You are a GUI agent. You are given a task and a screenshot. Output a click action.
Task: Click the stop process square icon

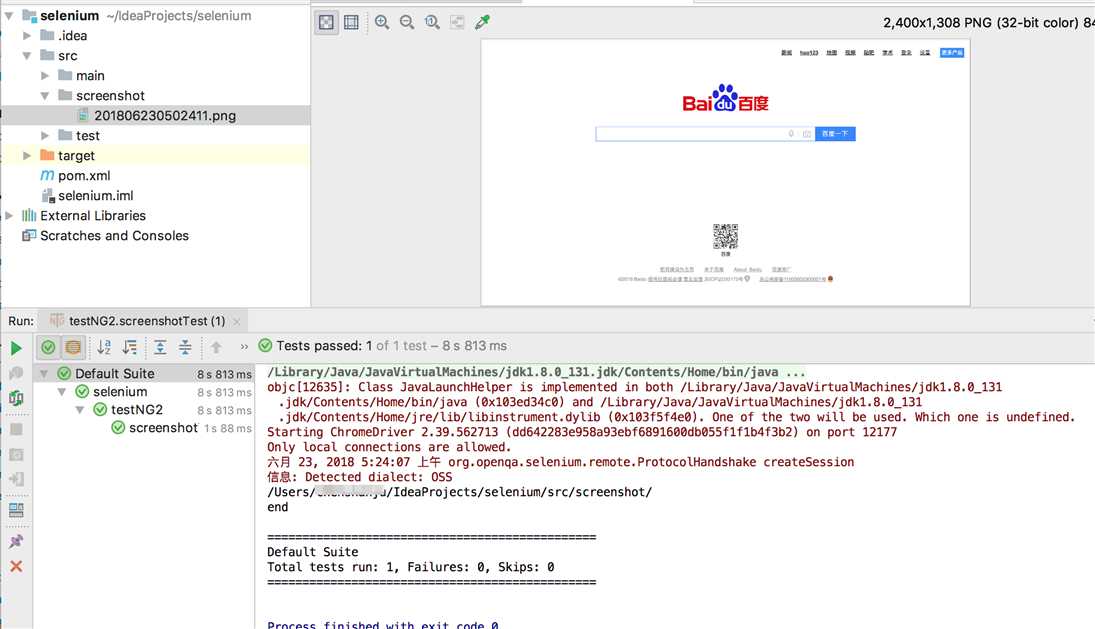pos(16,429)
